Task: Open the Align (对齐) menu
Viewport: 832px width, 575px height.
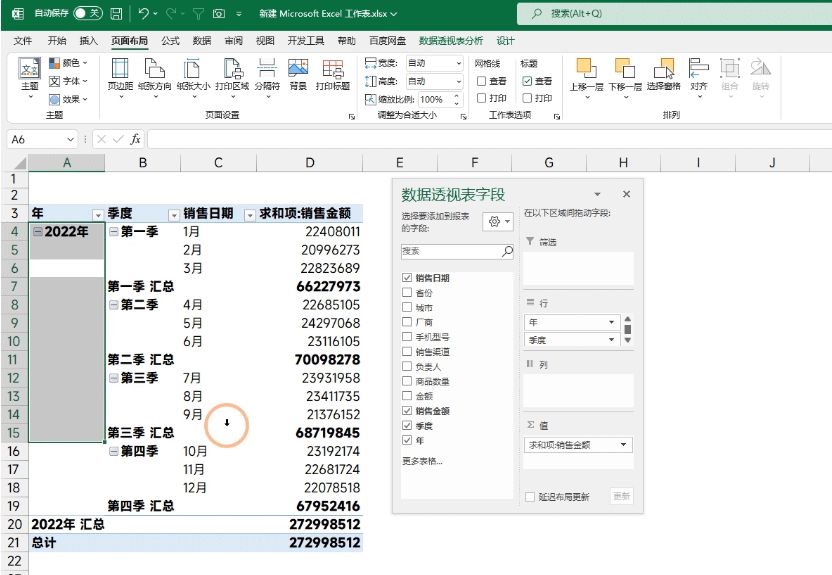Action: coord(698,77)
